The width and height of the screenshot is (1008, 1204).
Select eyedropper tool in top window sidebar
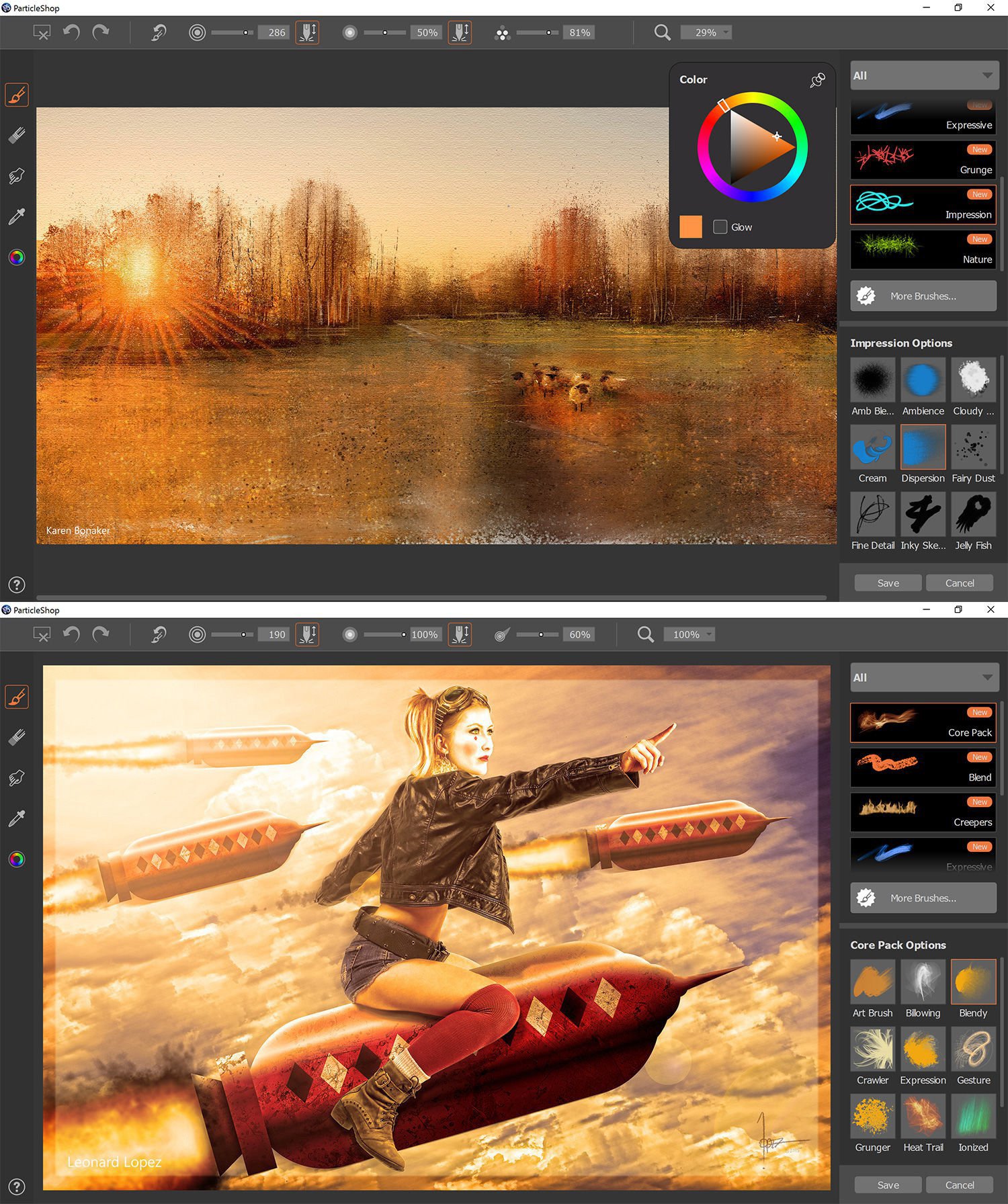point(17,216)
